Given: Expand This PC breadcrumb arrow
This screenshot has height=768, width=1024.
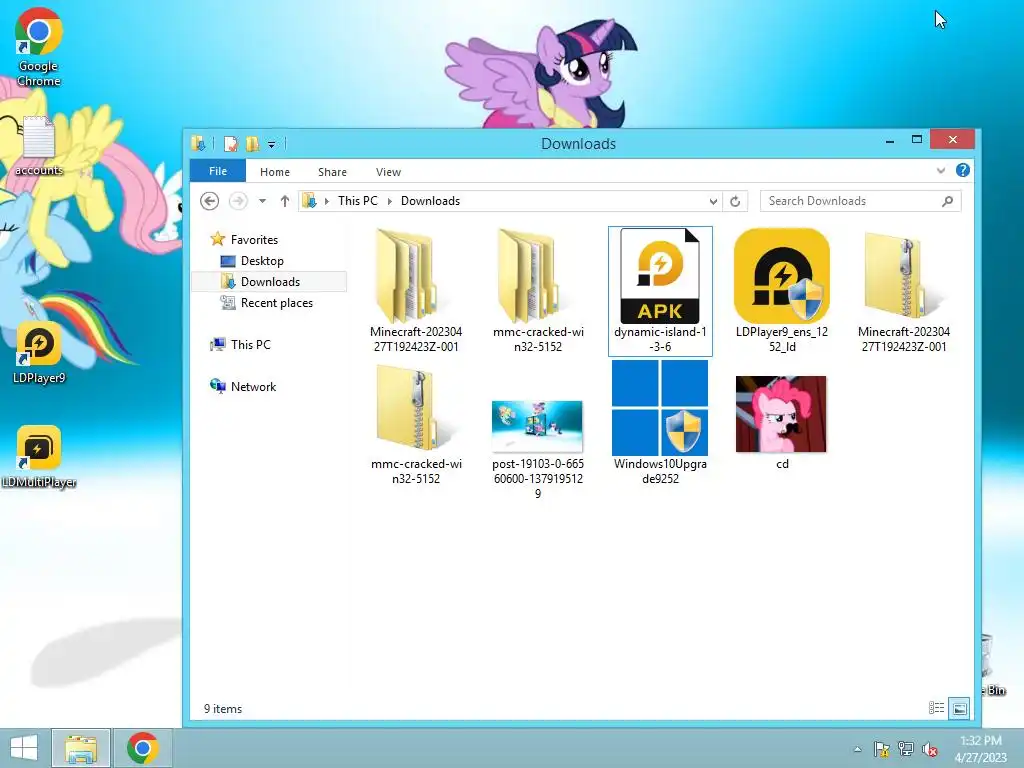Looking at the screenshot, I should (390, 201).
